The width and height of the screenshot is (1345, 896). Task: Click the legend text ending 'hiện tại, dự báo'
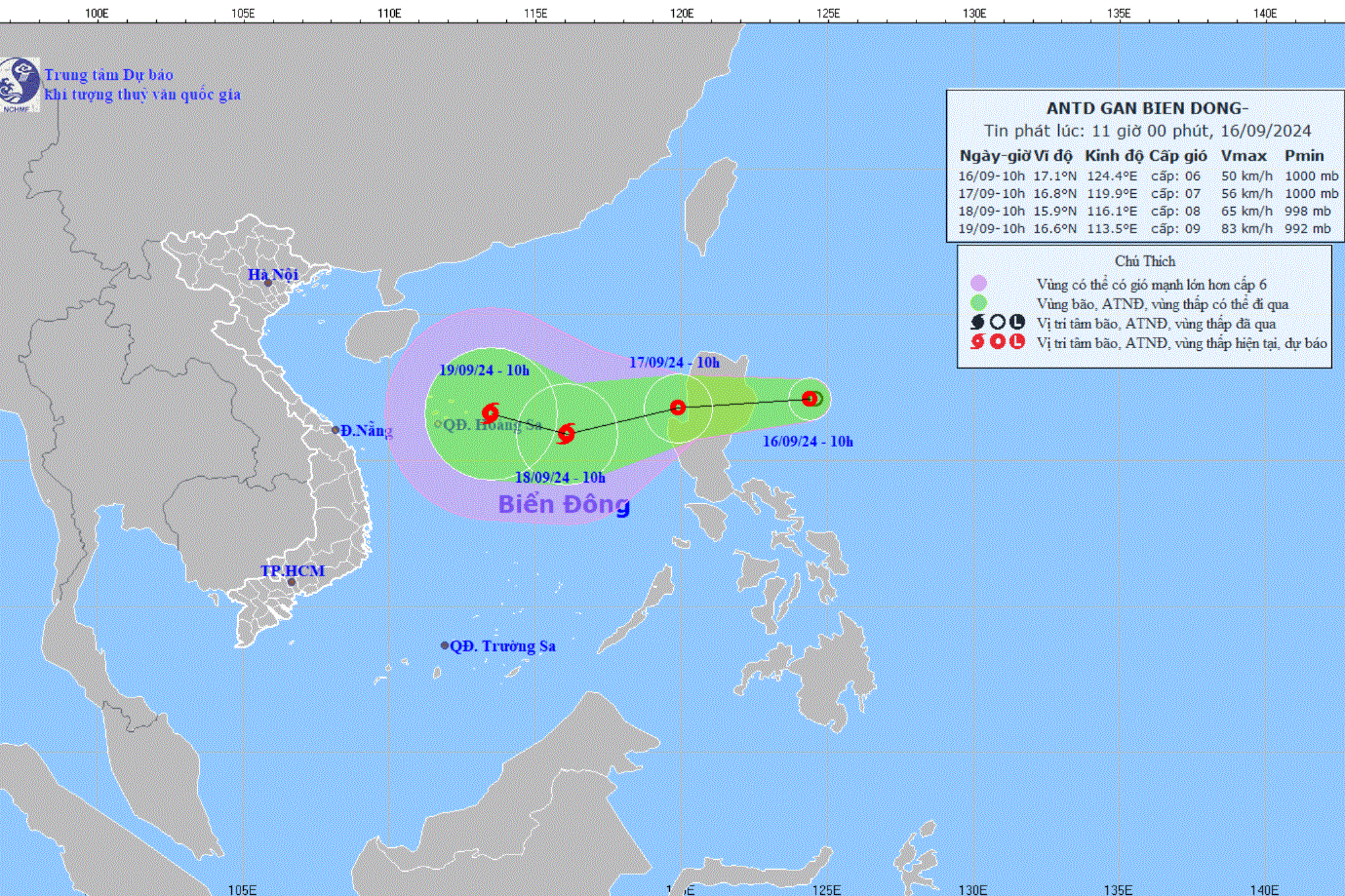pos(1181,343)
